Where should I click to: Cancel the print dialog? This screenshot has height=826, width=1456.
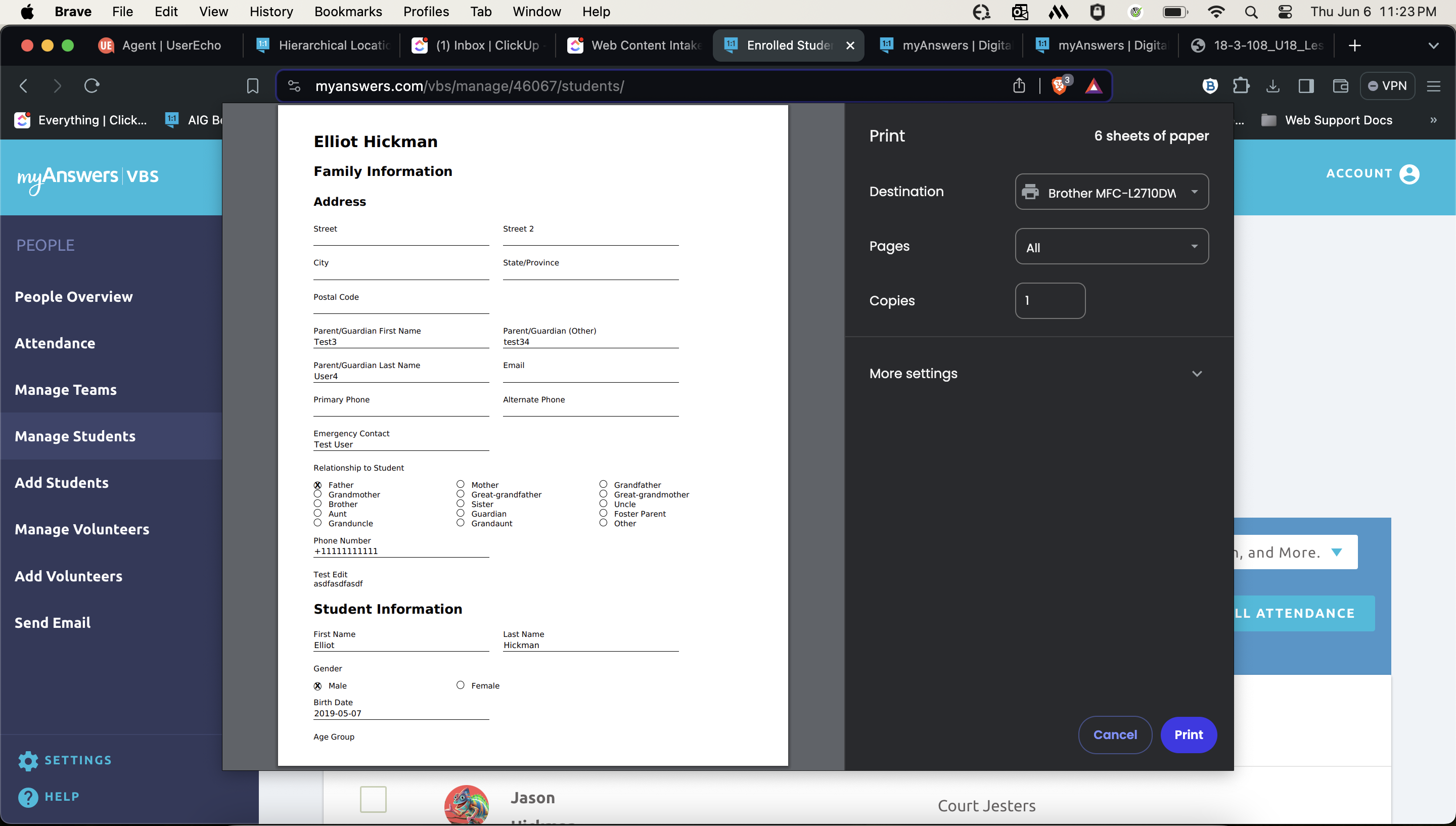(1115, 735)
